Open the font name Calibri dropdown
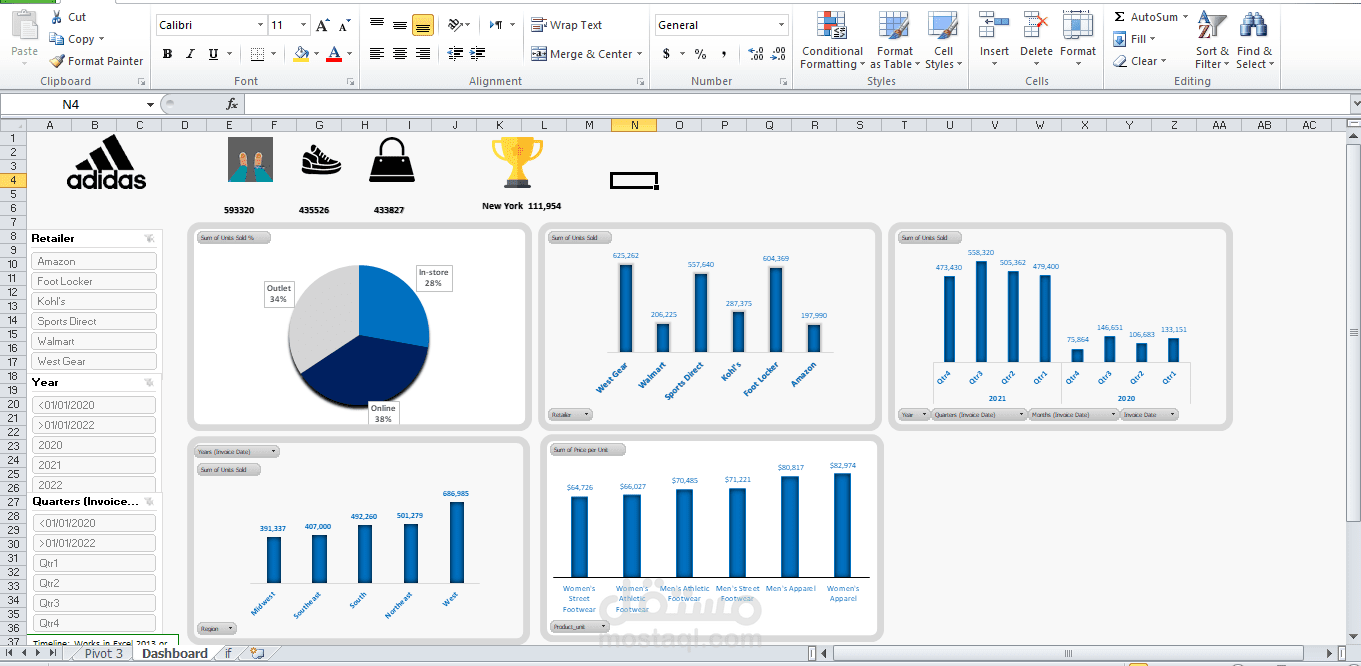Screen dimensions: 1361x666 260,25
